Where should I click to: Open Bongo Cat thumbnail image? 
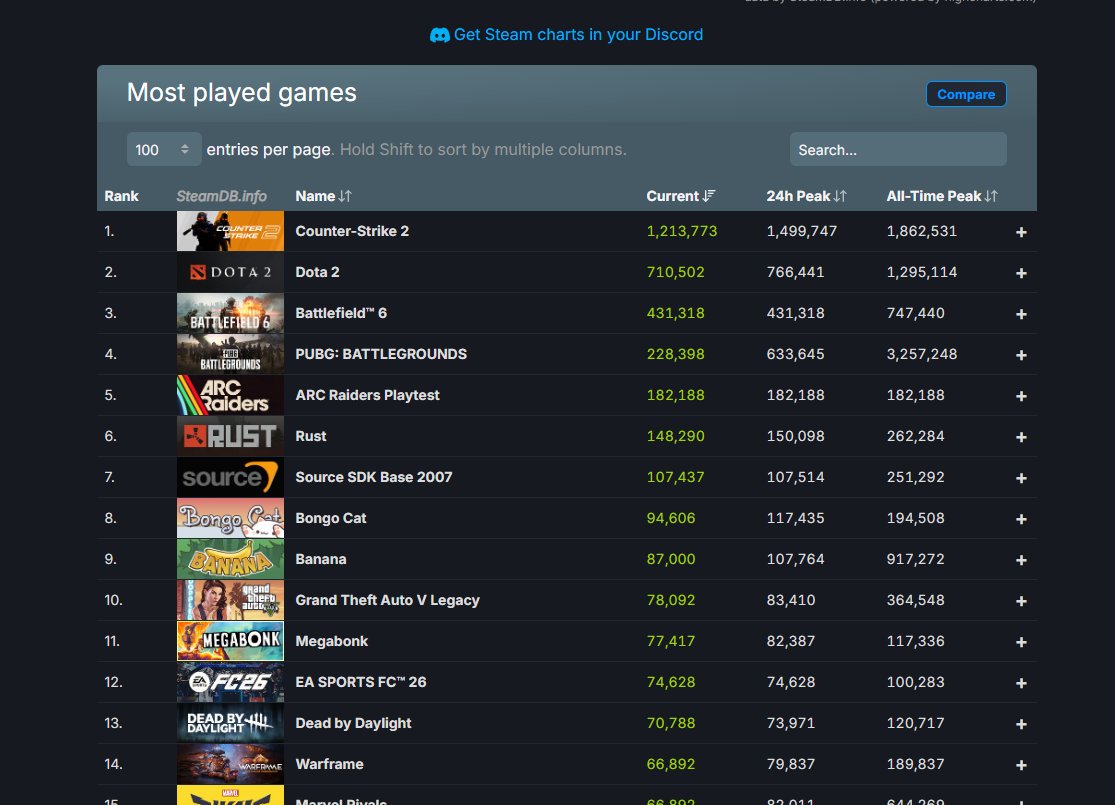tap(230, 518)
